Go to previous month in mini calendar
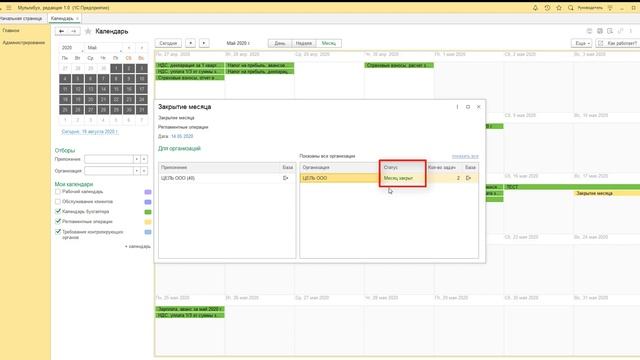 coord(129,48)
